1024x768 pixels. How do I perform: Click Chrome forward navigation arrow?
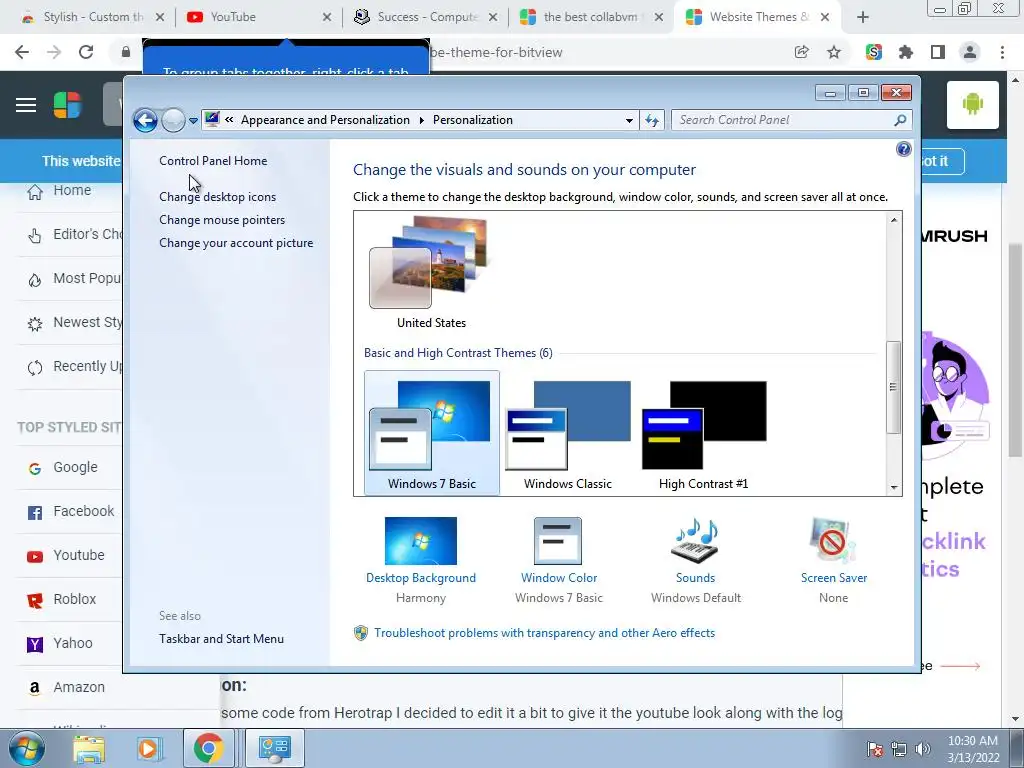pyautogui.click(x=54, y=52)
